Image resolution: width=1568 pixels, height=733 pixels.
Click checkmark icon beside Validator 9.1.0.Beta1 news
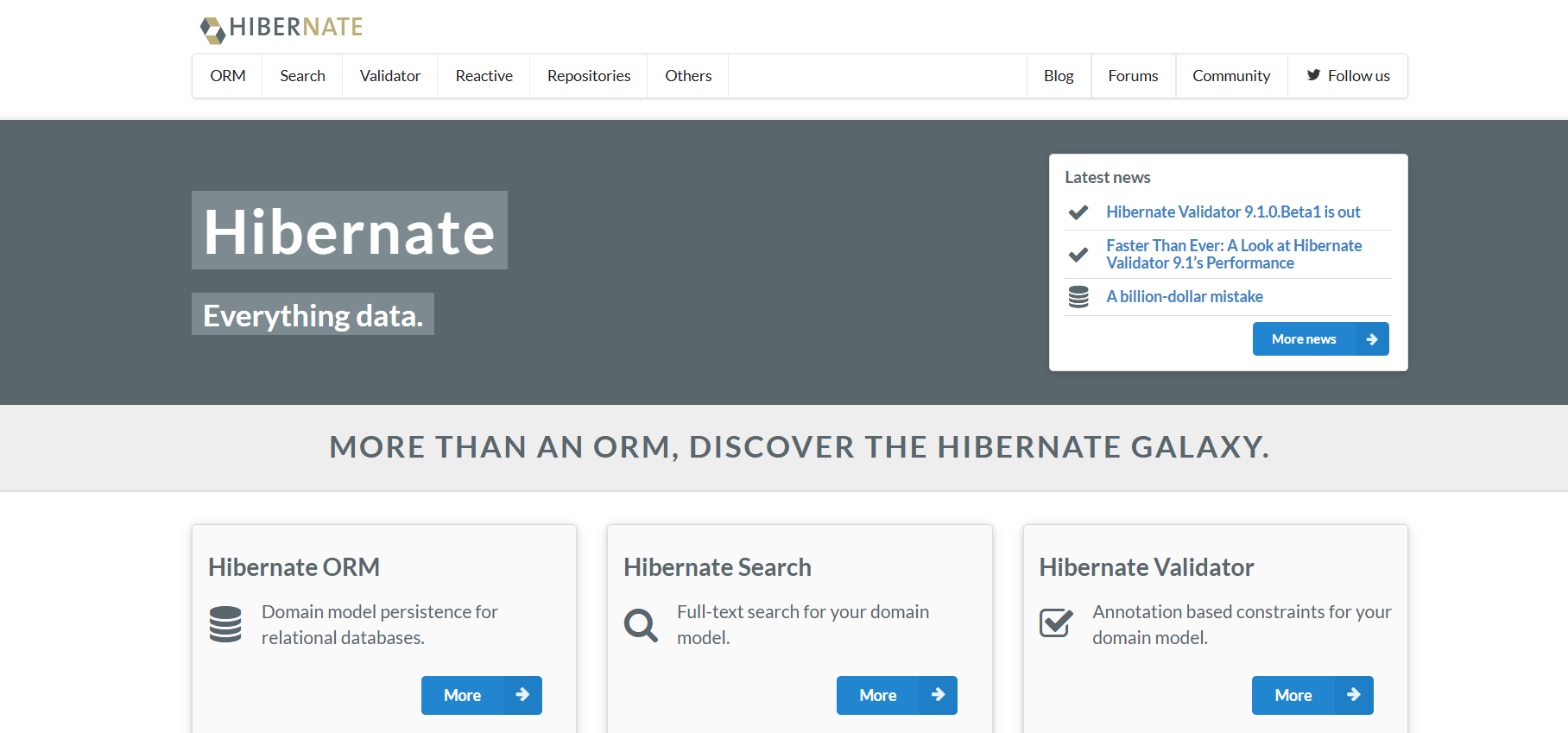point(1078,212)
